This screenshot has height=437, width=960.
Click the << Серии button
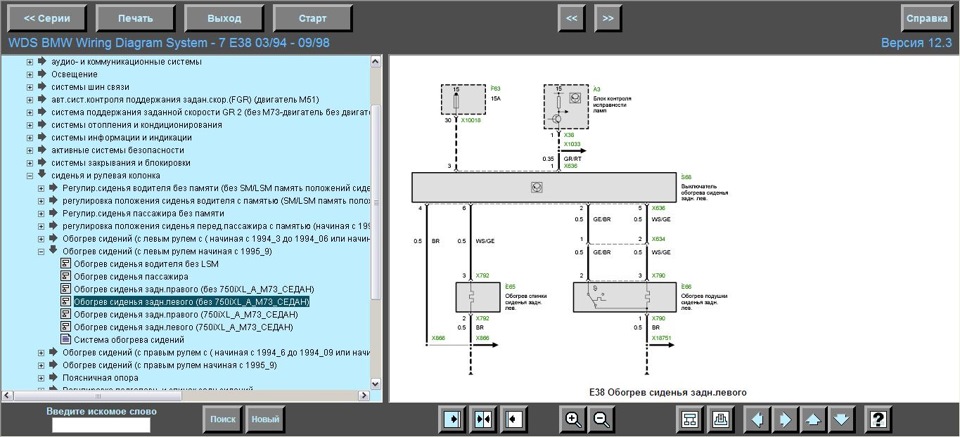pos(47,18)
